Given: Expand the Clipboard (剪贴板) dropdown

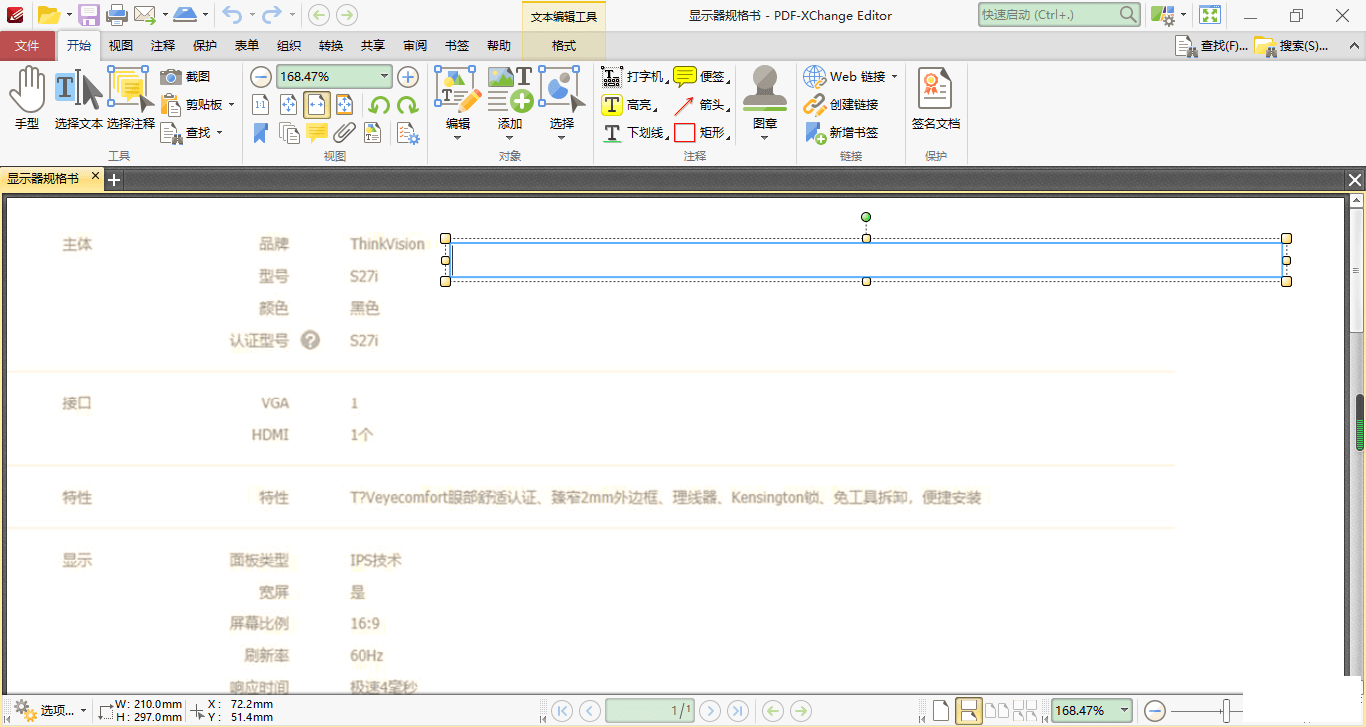Looking at the screenshot, I should [231, 104].
